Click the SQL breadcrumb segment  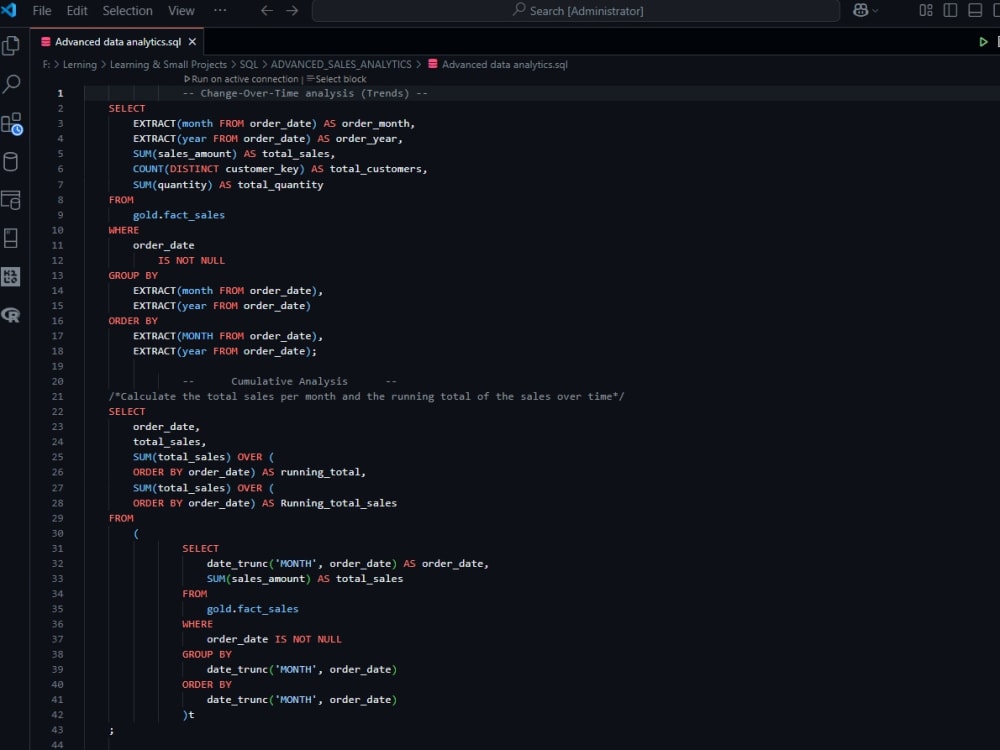[x=249, y=64]
